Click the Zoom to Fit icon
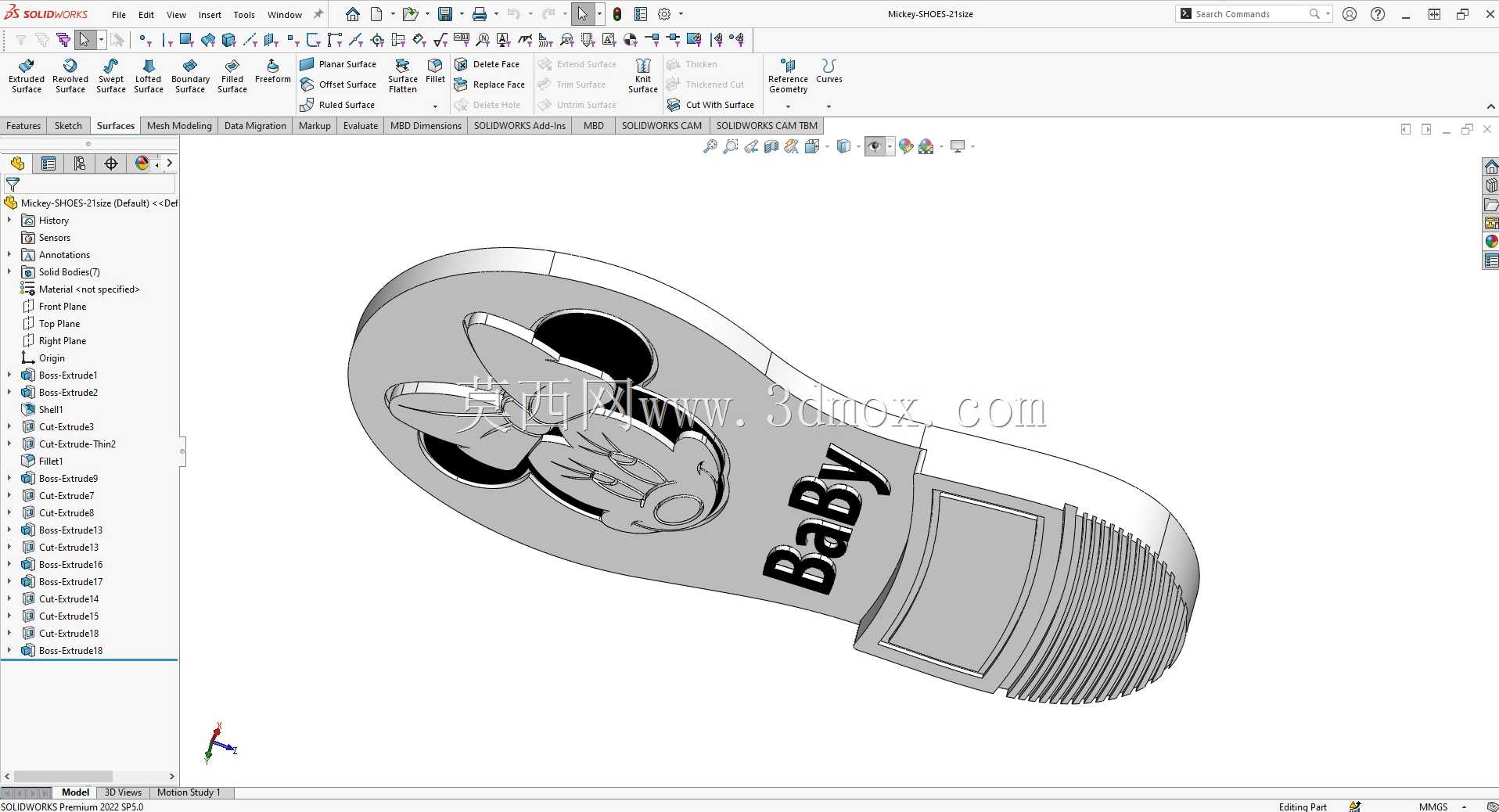The image size is (1499, 812). pos(710,146)
